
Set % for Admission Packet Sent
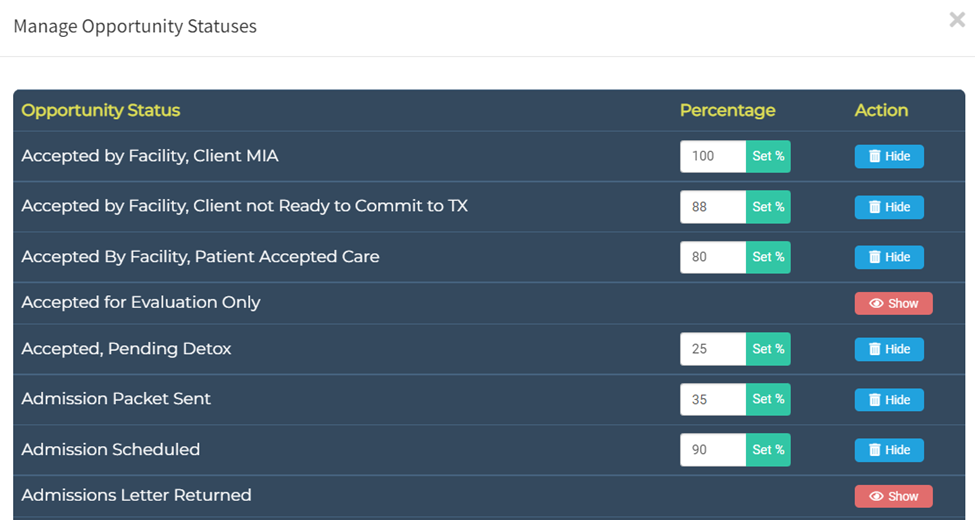click(x=768, y=399)
